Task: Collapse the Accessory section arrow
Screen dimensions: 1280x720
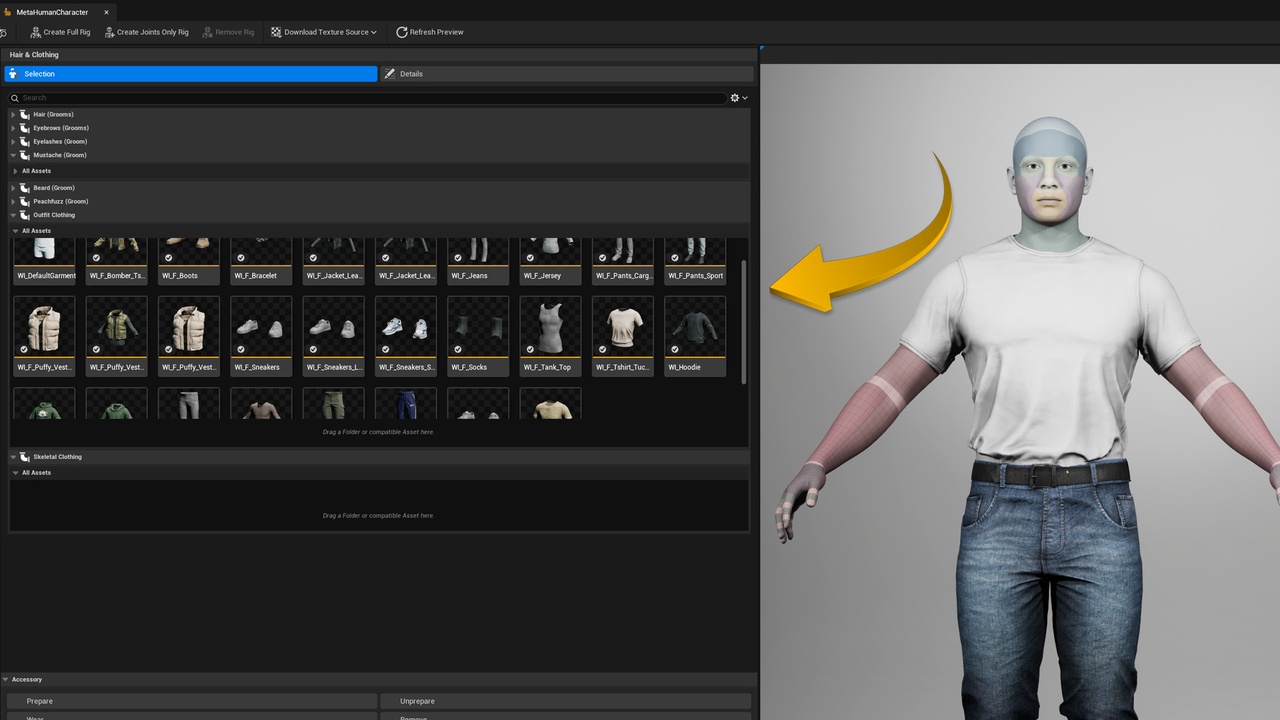Action: (x=5, y=679)
